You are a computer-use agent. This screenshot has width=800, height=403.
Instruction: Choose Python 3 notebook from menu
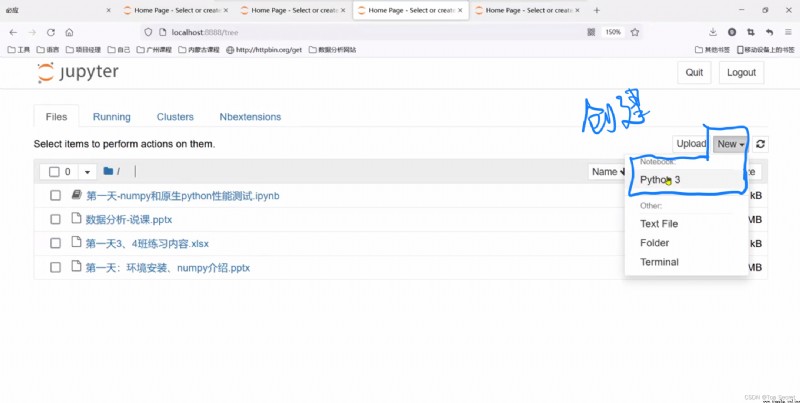[686, 180]
